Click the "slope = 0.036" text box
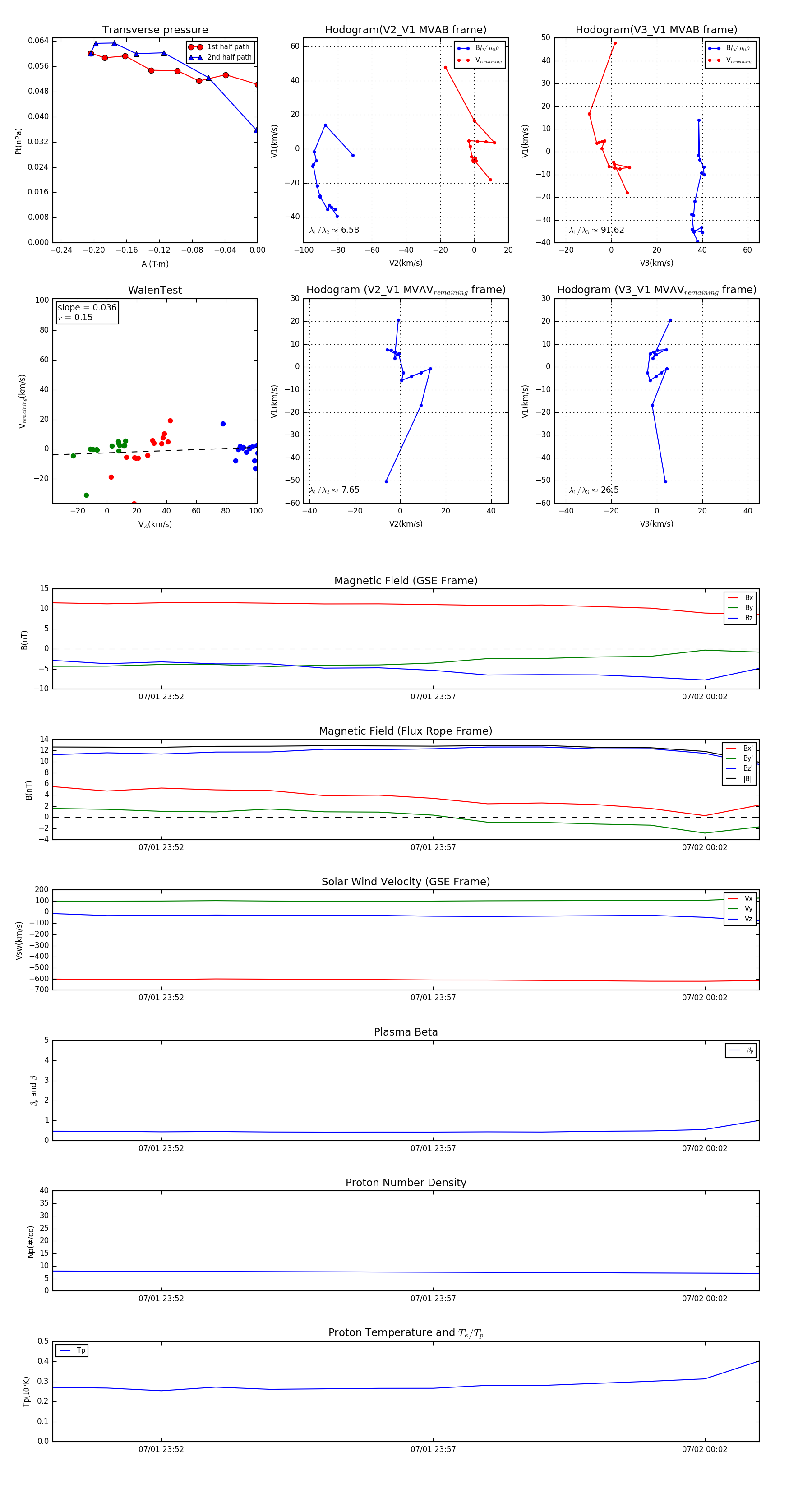 pos(87,308)
